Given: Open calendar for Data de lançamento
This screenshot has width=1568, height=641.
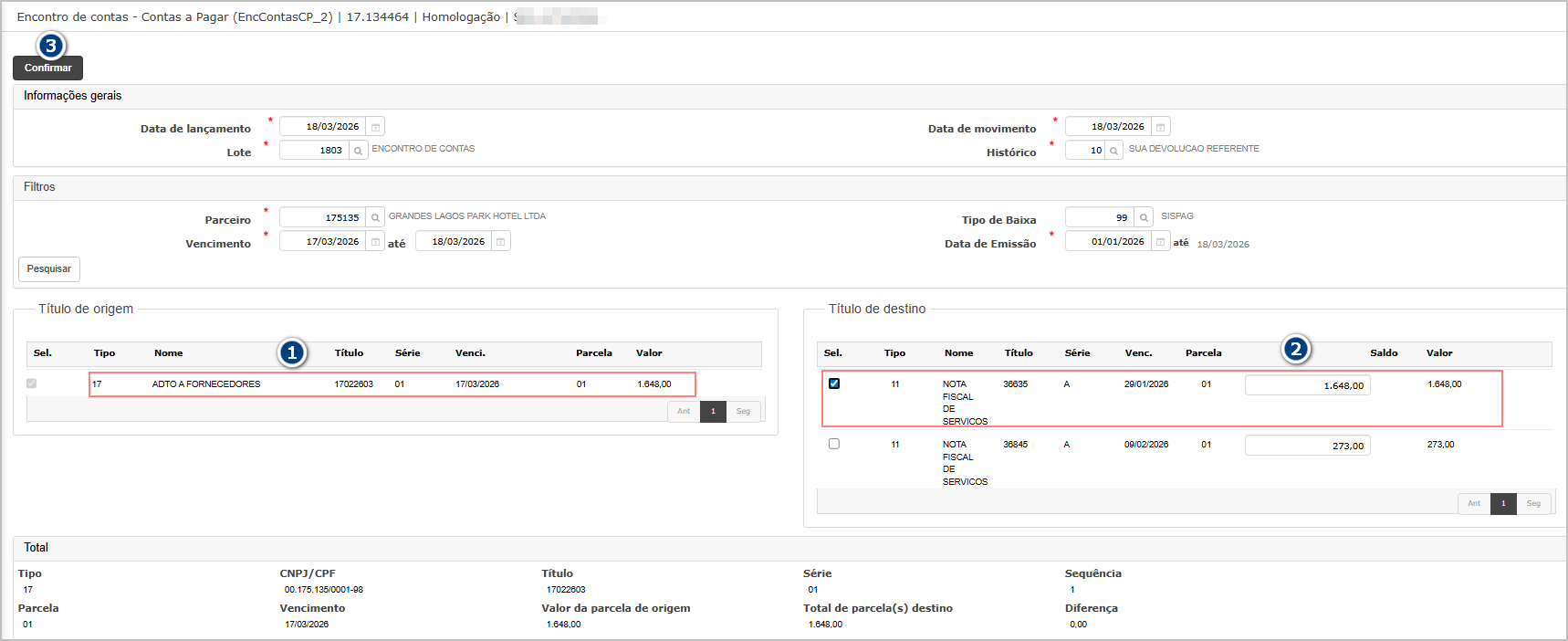Looking at the screenshot, I should coord(375,127).
